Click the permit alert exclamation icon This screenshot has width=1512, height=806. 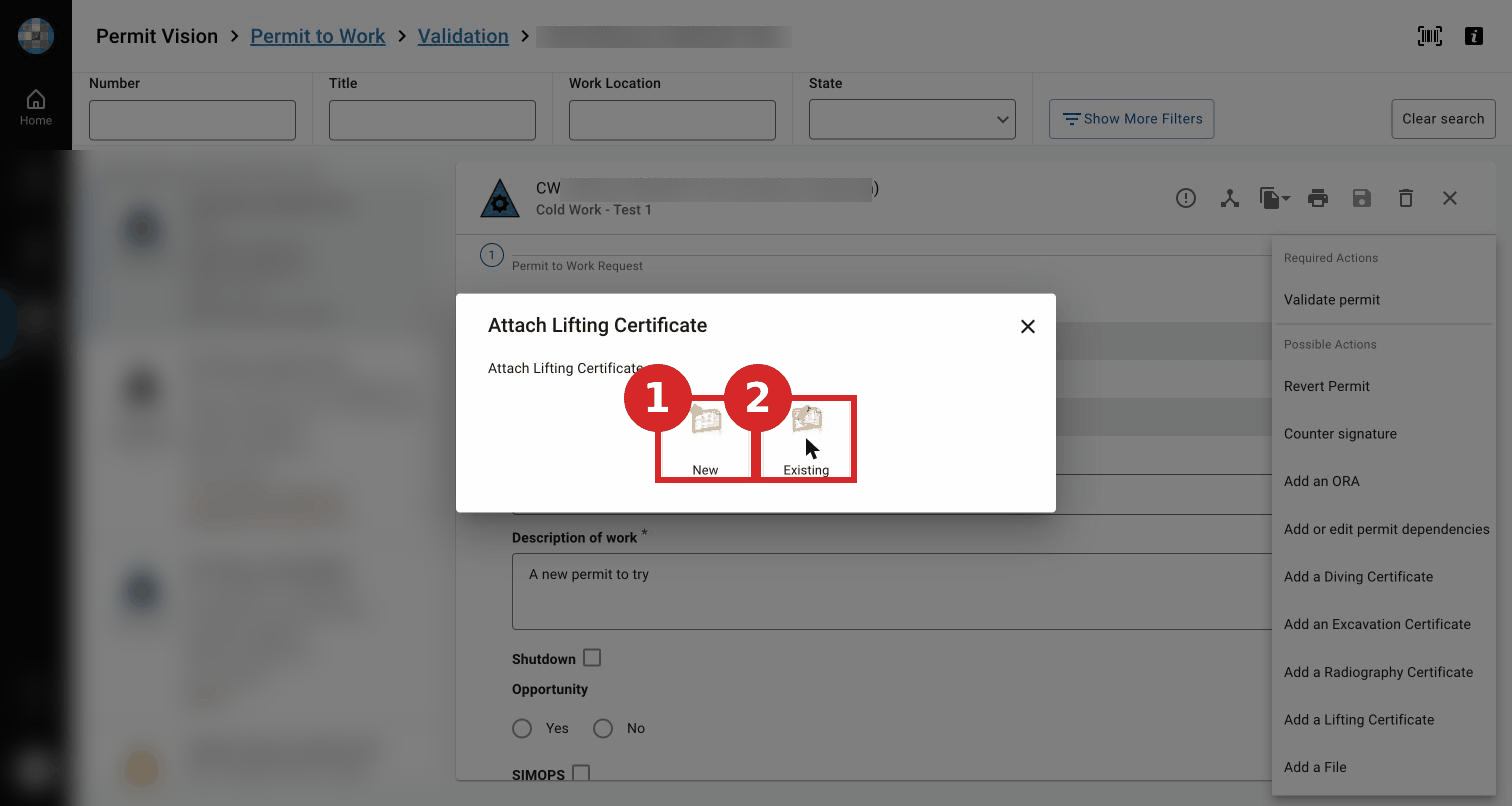coord(1186,198)
